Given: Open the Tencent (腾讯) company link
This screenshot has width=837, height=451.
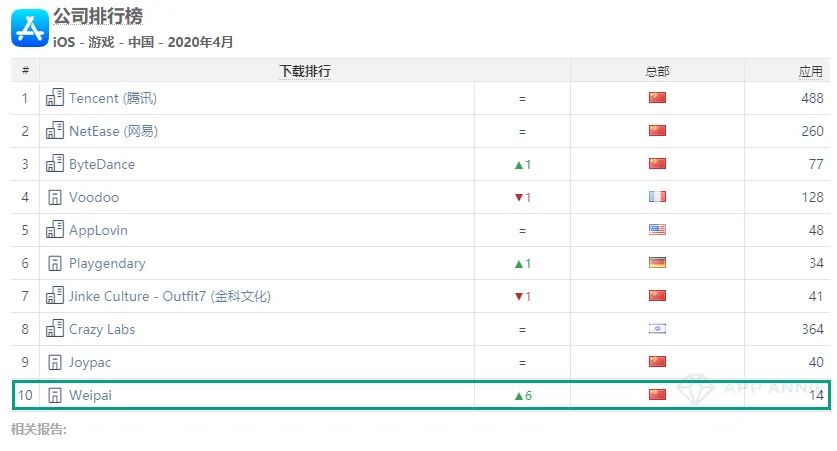Looking at the screenshot, I should [x=113, y=98].
